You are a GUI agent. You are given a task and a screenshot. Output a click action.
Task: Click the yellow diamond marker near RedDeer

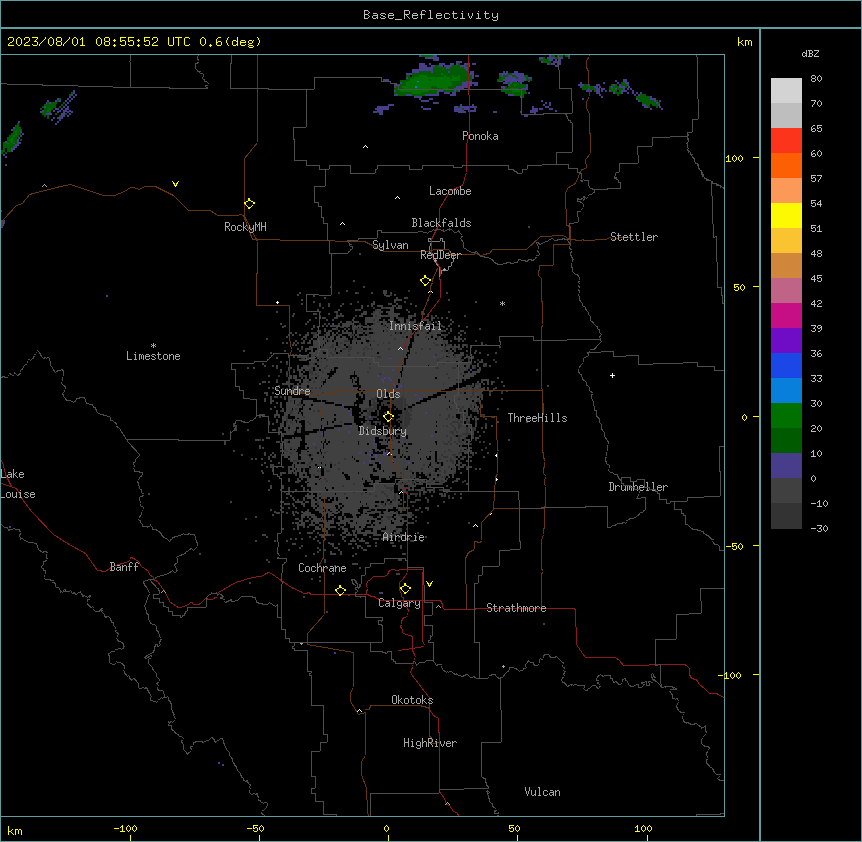pyautogui.click(x=426, y=281)
